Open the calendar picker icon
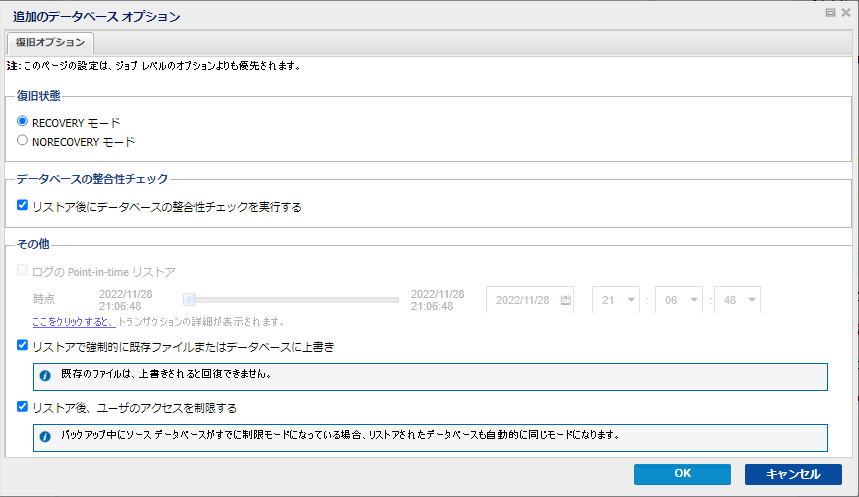 (x=565, y=300)
